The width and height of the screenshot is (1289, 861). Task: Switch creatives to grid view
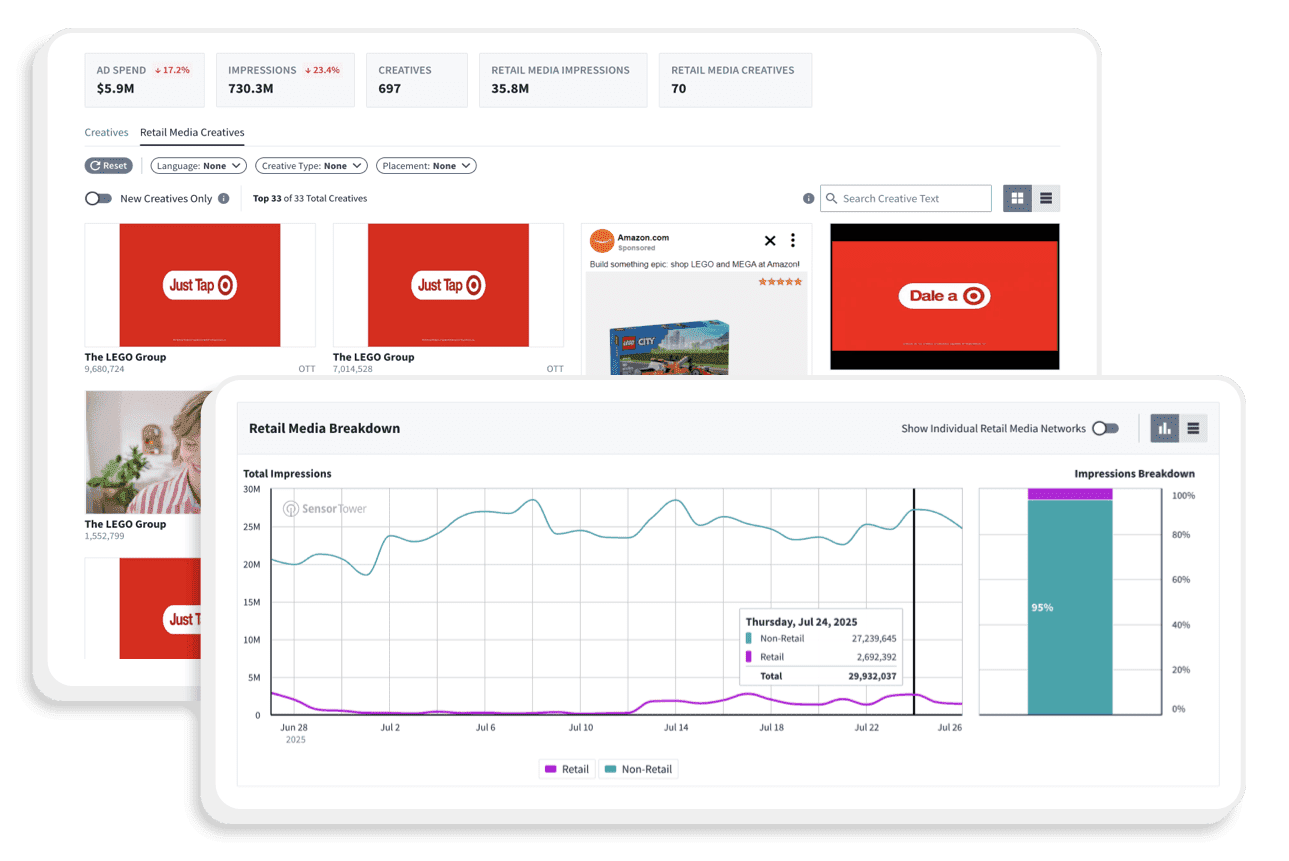coord(1017,198)
